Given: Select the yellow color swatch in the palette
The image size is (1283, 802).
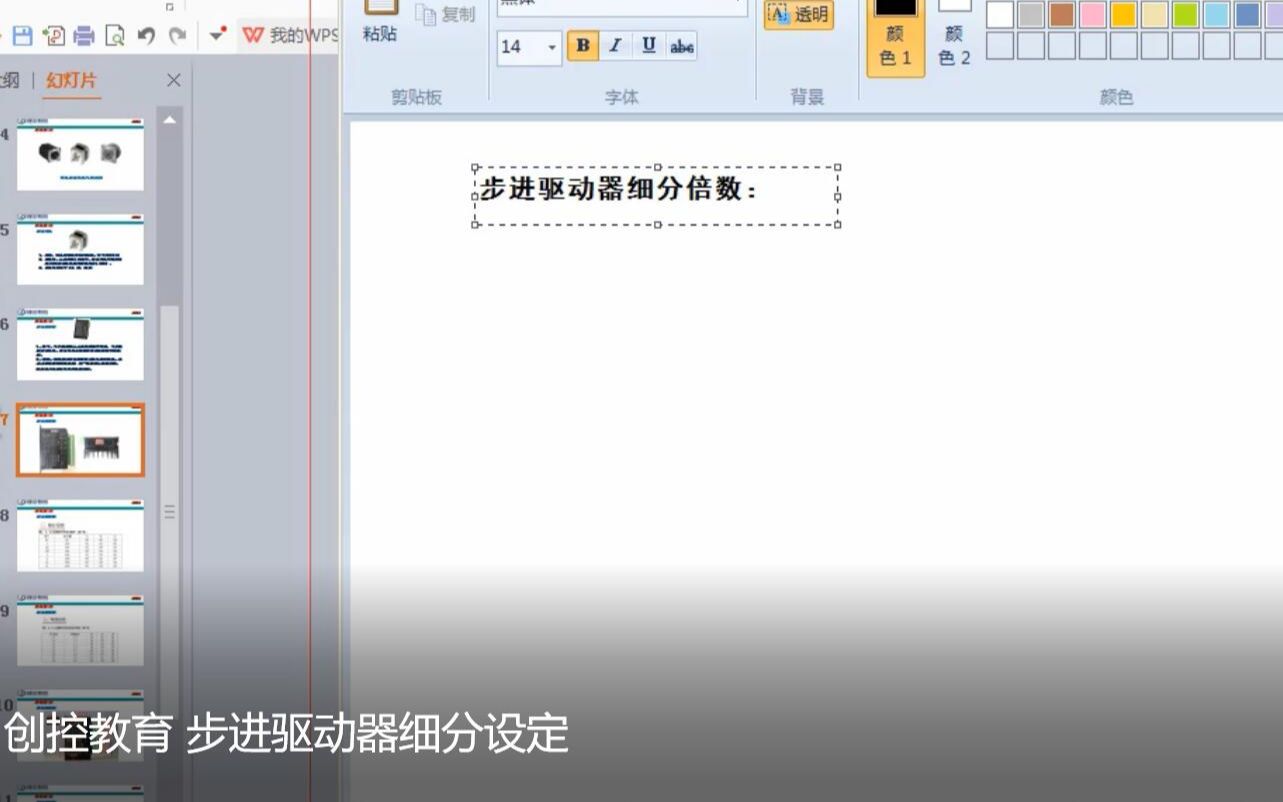Looking at the screenshot, I should pyautogui.click(x=1123, y=13).
